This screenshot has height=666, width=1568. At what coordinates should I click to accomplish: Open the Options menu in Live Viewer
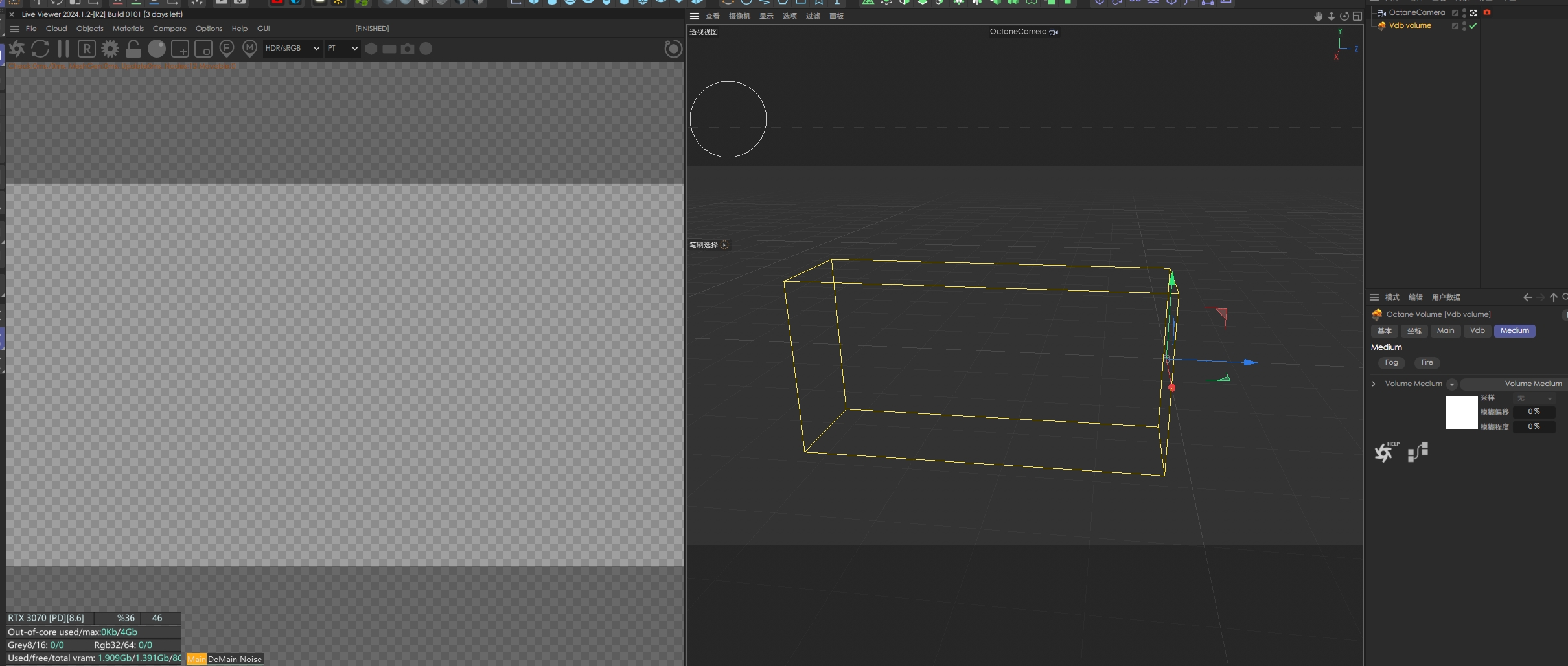[x=209, y=29]
